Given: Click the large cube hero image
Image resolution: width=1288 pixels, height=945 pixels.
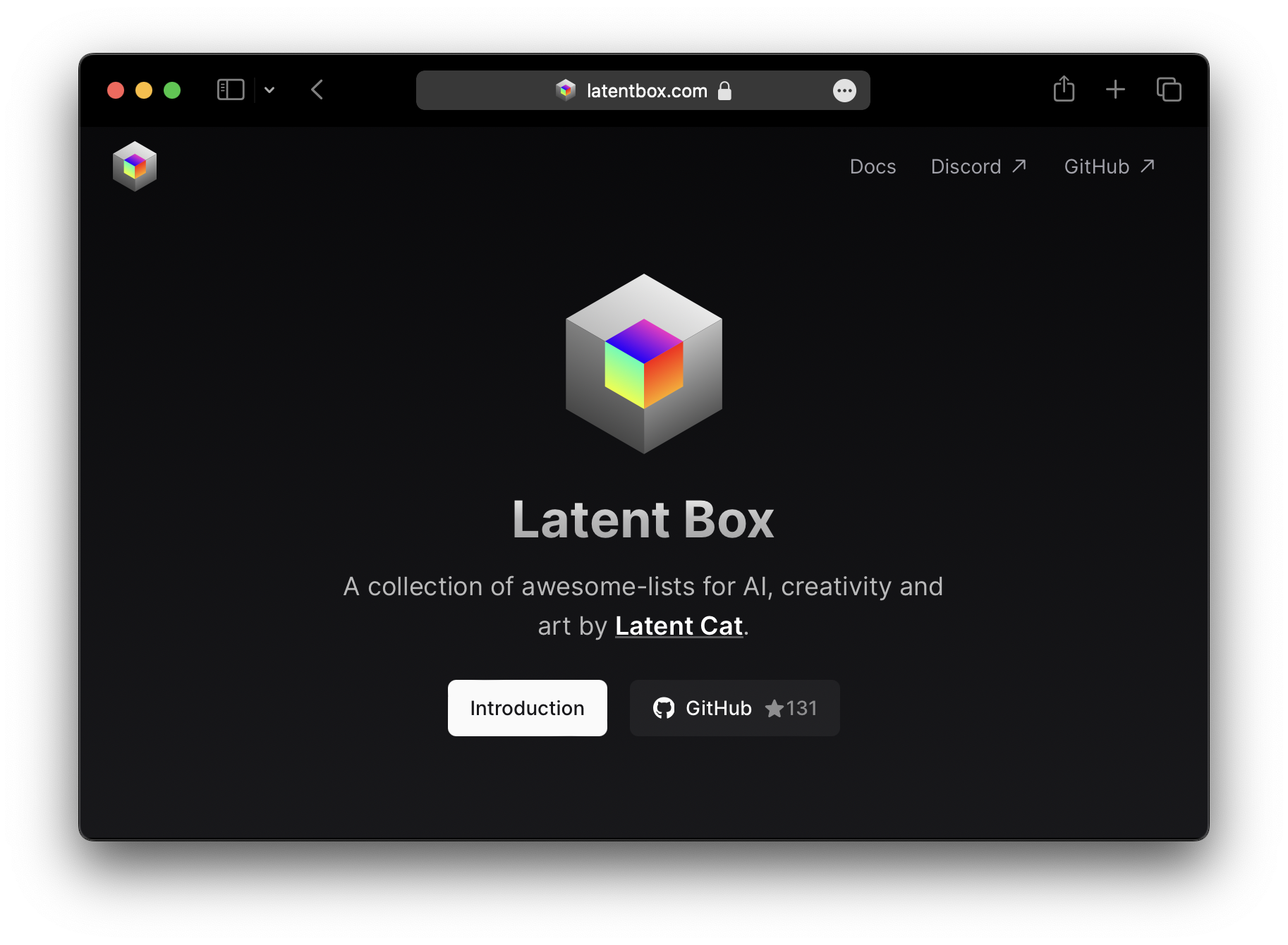Looking at the screenshot, I should [x=644, y=364].
